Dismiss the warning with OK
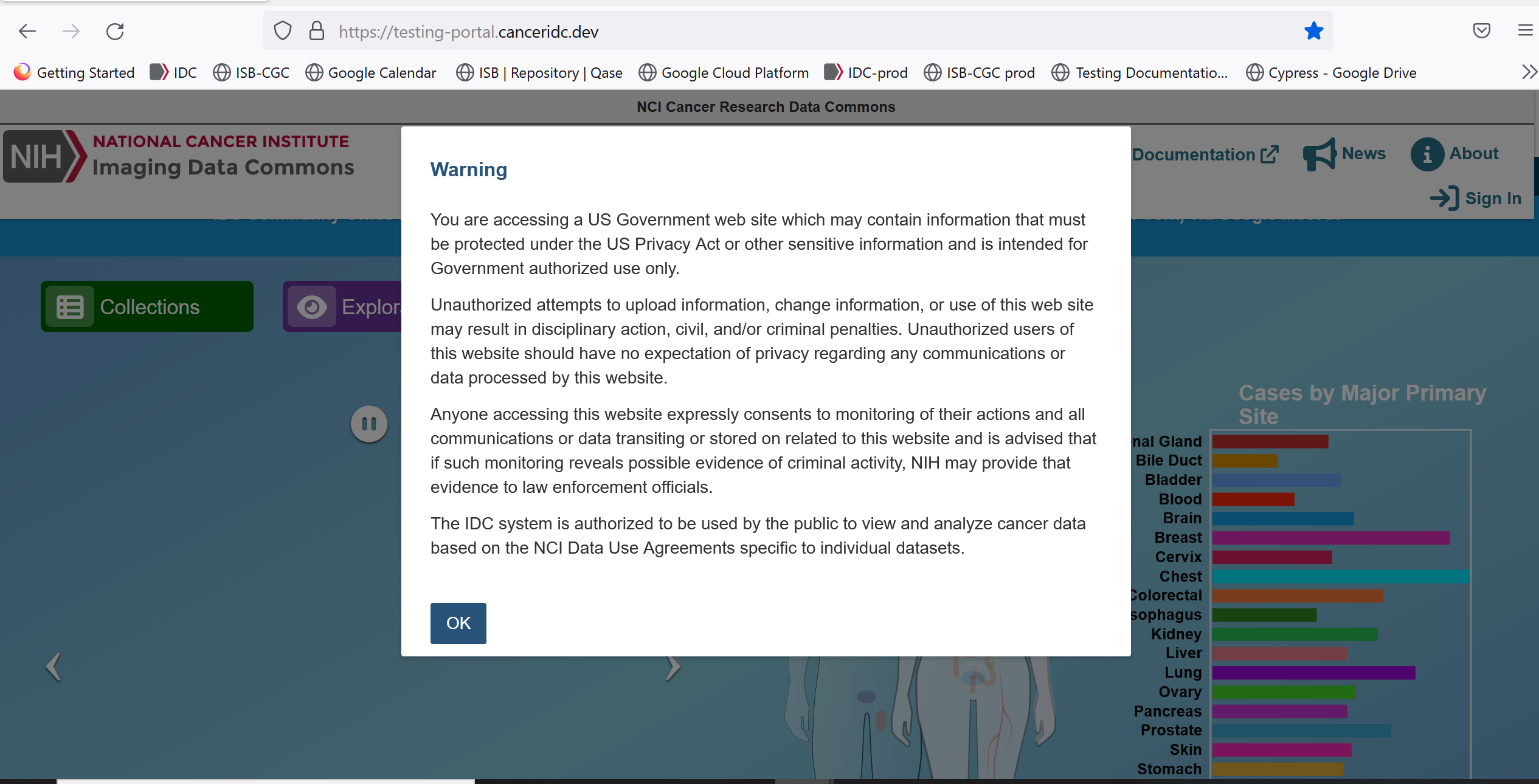This screenshot has width=1539, height=784. [x=458, y=623]
